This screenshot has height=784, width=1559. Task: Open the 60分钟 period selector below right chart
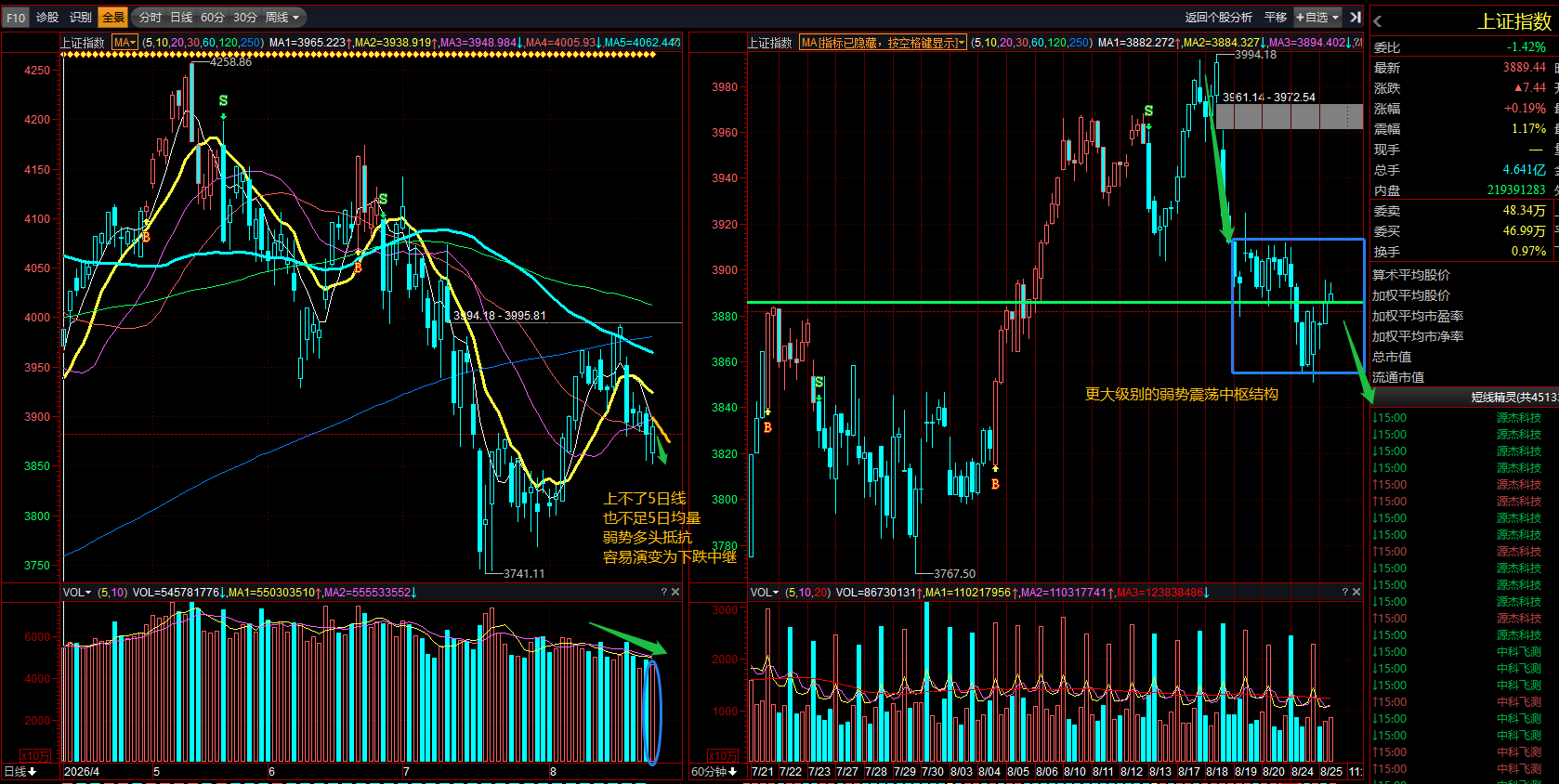714,772
